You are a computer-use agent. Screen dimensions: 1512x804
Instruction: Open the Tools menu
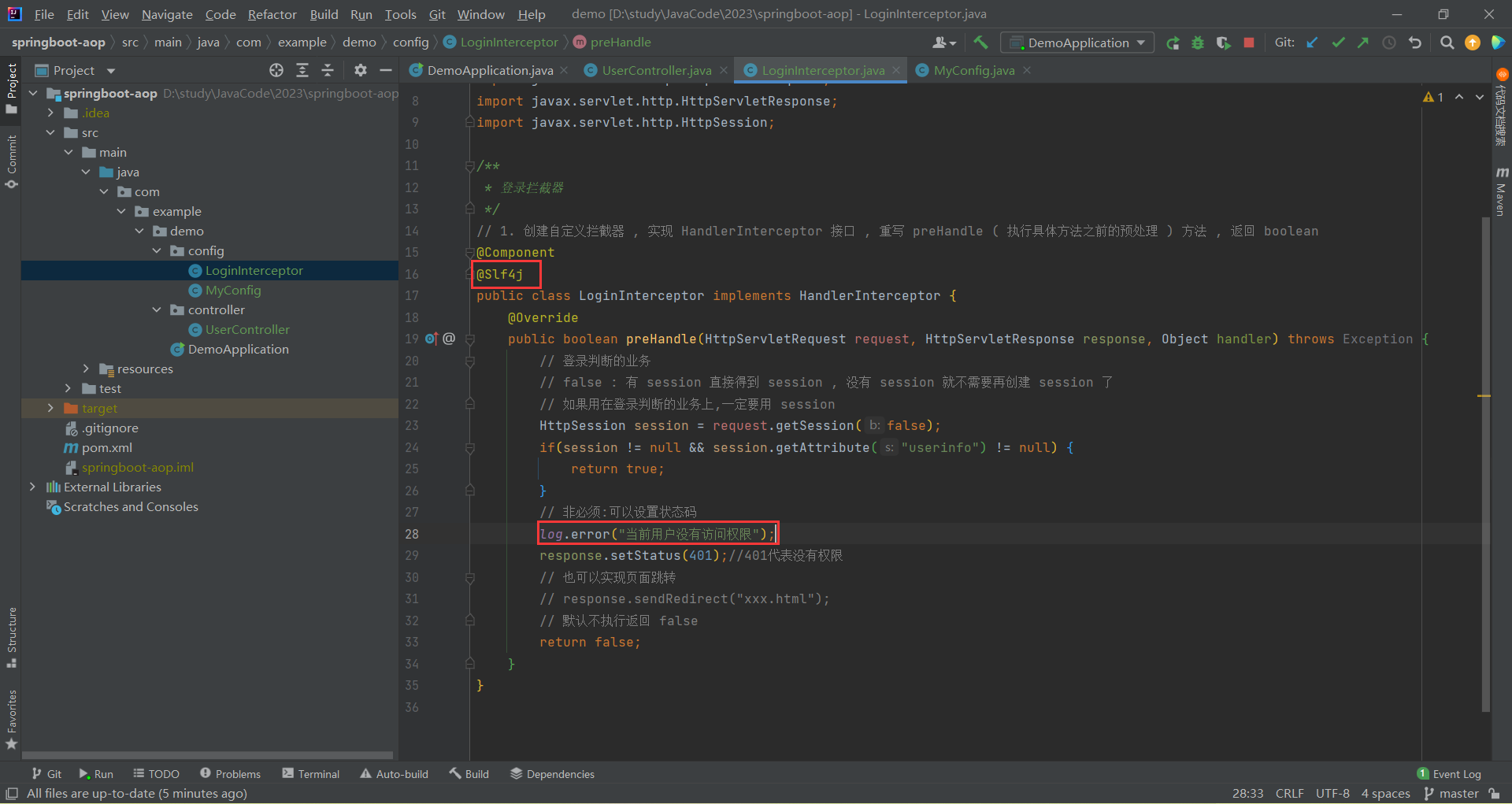400,14
